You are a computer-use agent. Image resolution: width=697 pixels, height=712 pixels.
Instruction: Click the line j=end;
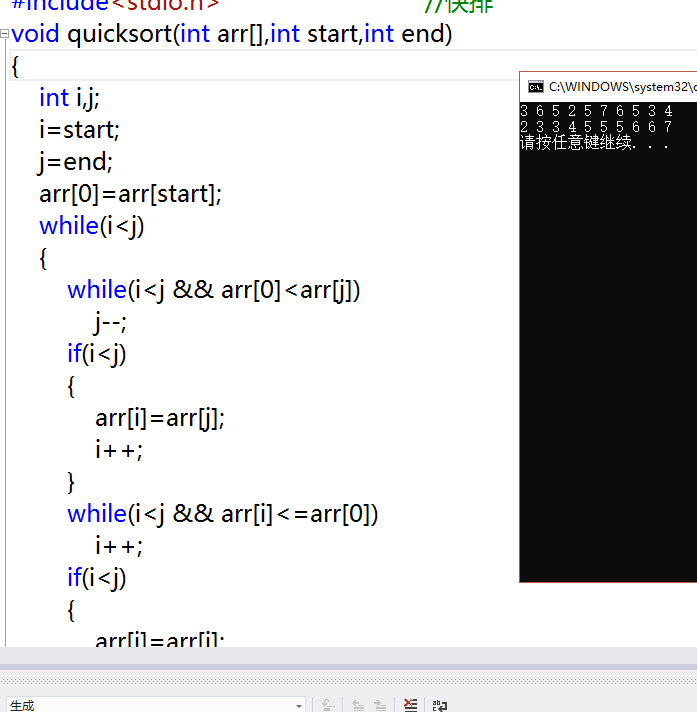[x=76, y=162]
